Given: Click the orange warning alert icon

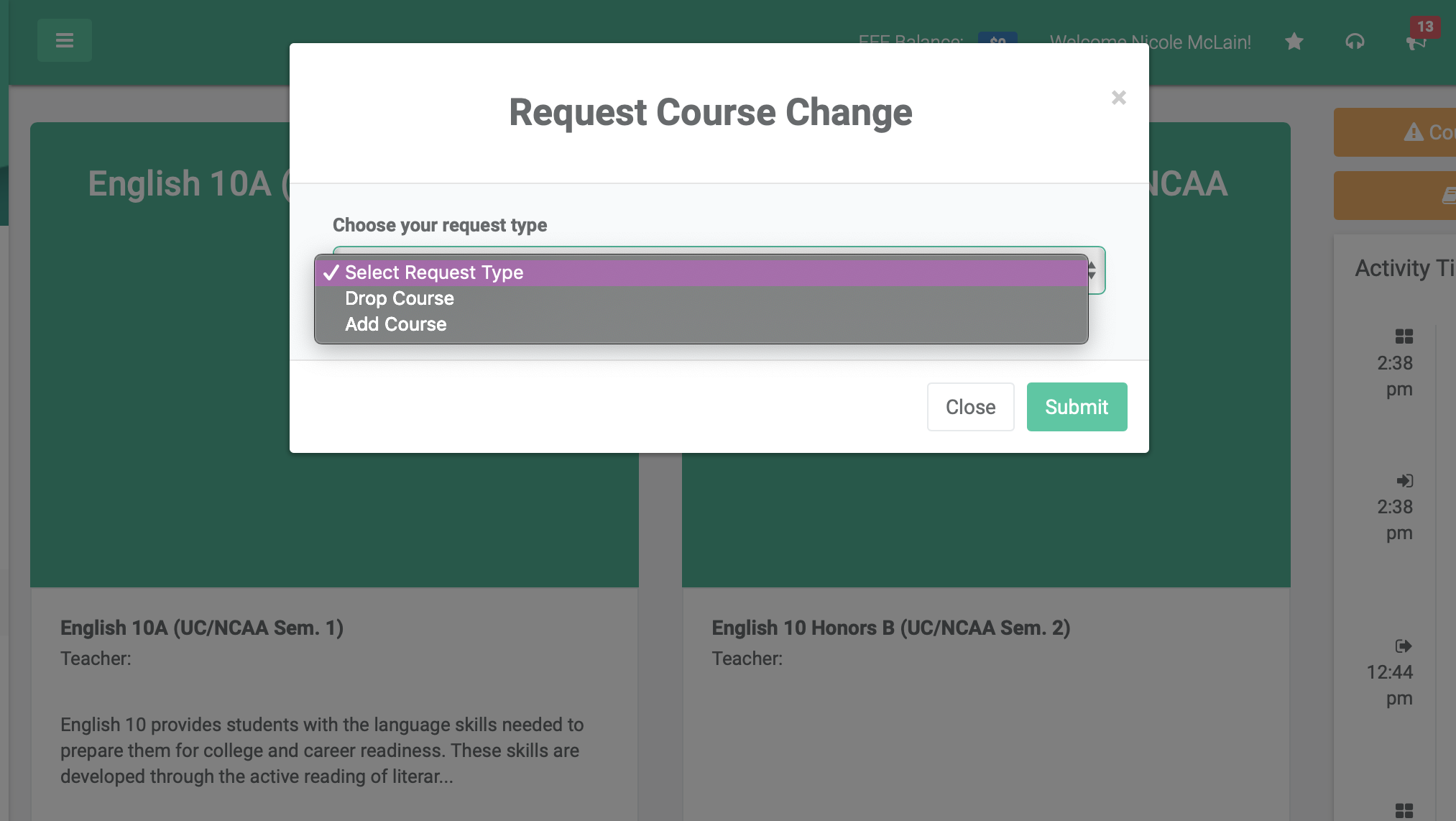Looking at the screenshot, I should point(1413,132).
